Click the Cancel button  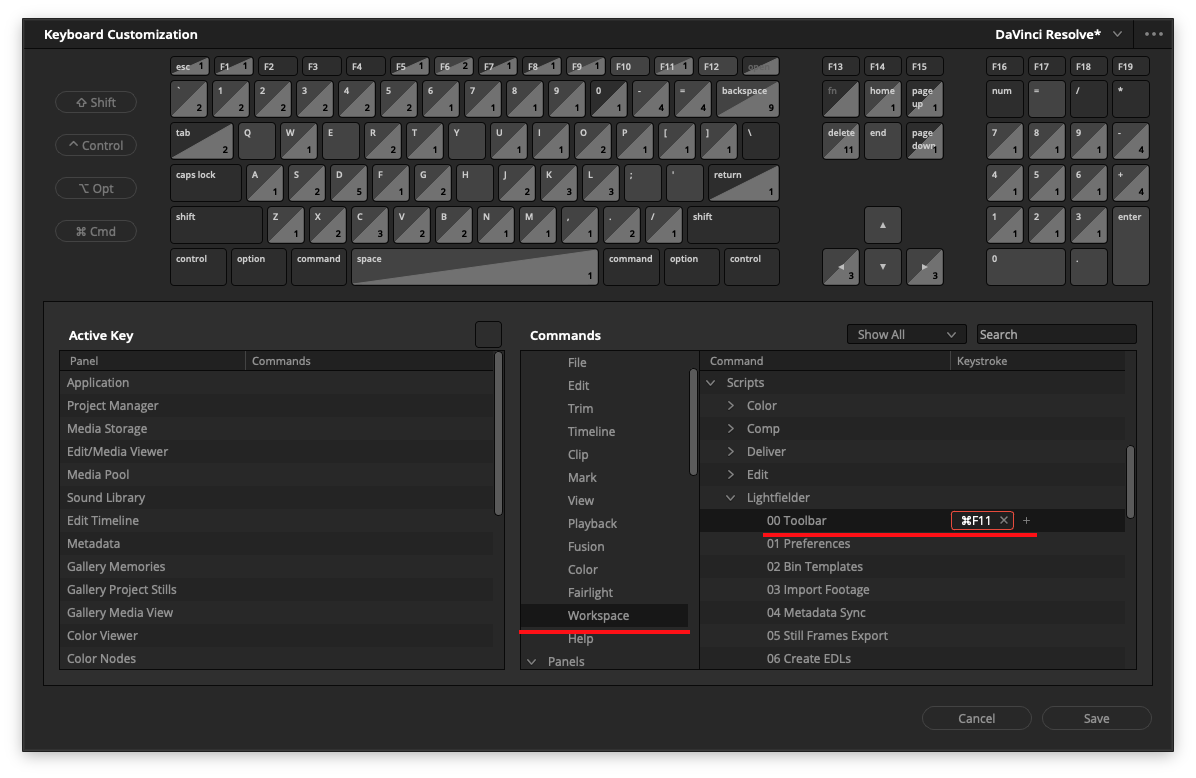point(976,719)
